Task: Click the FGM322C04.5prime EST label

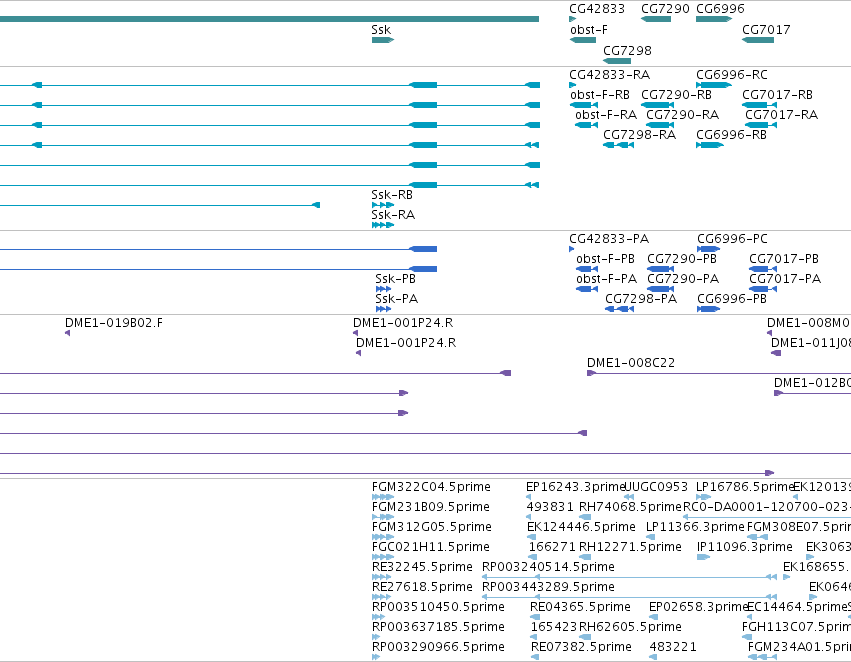Action: pos(431,487)
